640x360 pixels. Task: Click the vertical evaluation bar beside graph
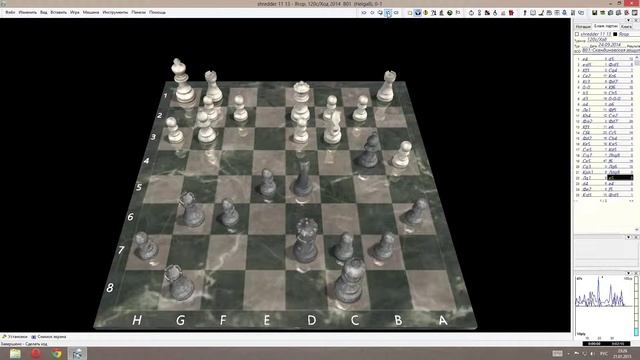(636, 306)
